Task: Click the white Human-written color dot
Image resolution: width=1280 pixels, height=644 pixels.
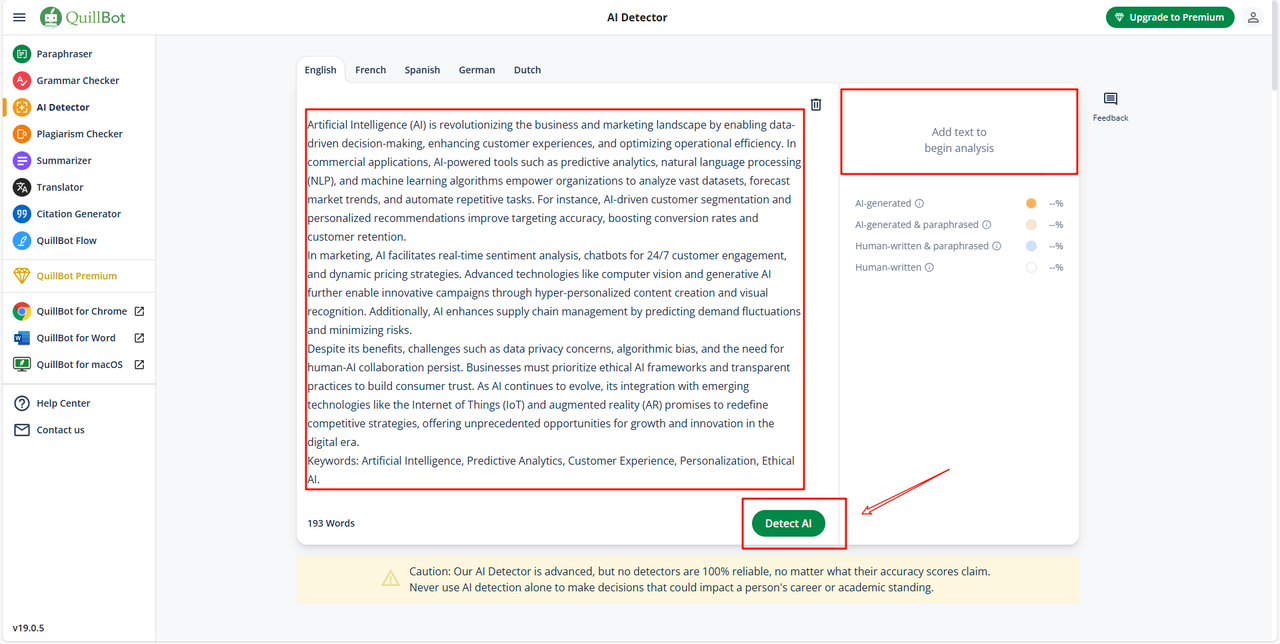Action: tap(1031, 267)
